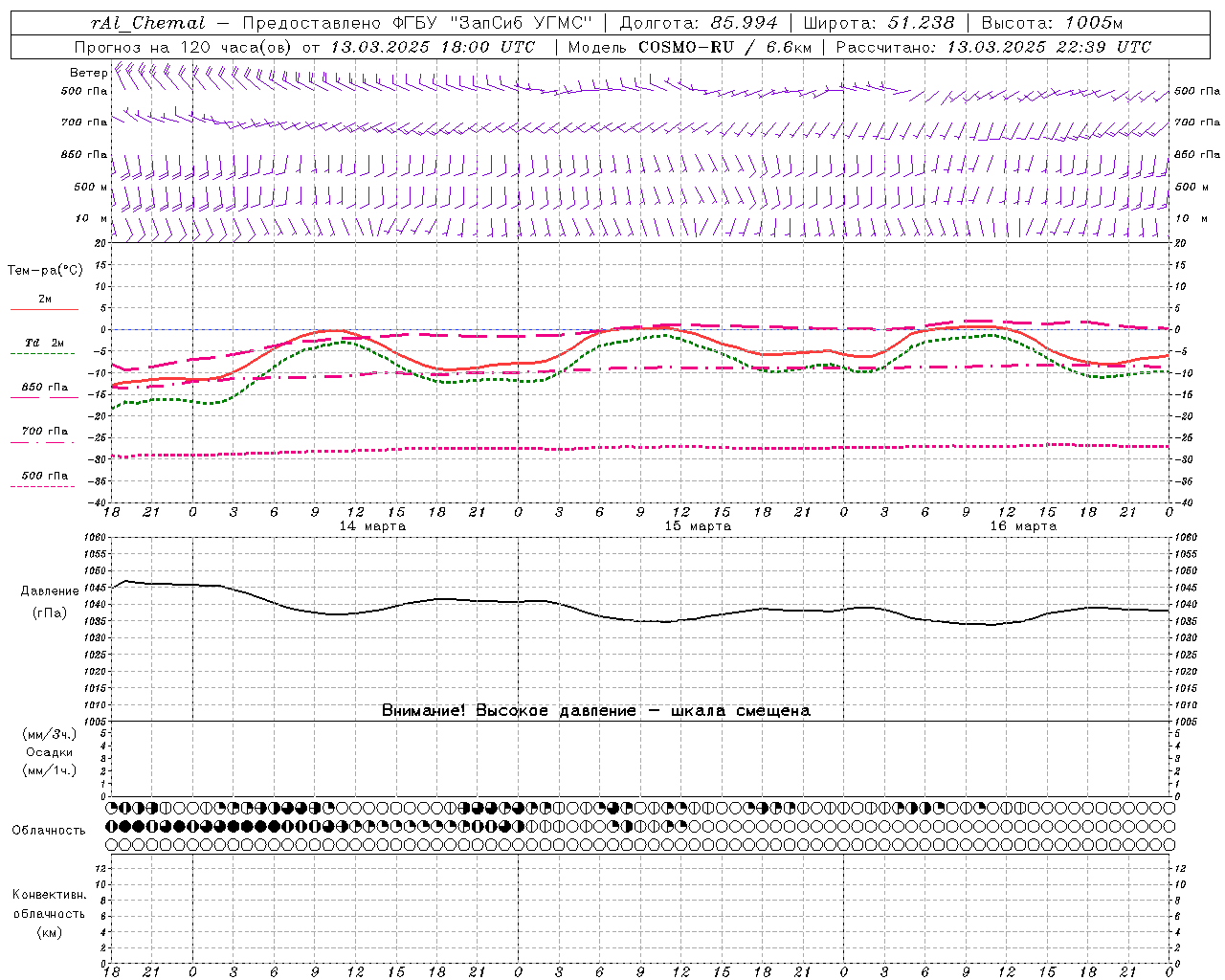Click the Осадки precipitation label
This screenshot has height=980, width=1225.
click(x=50, y=752)
